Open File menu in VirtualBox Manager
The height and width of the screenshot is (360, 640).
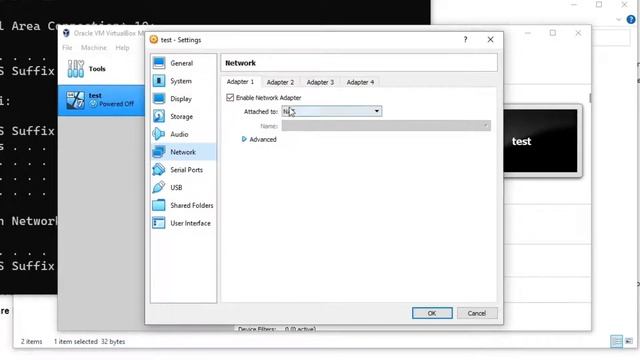(67, 48)
